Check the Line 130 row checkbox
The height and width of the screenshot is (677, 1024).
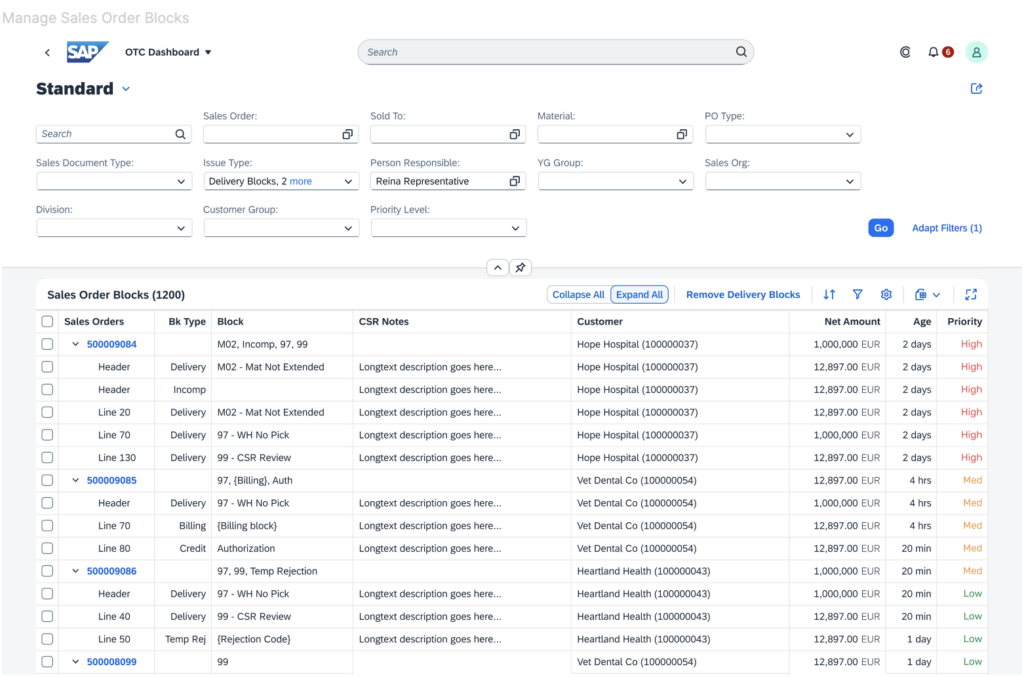click(47, 458)
